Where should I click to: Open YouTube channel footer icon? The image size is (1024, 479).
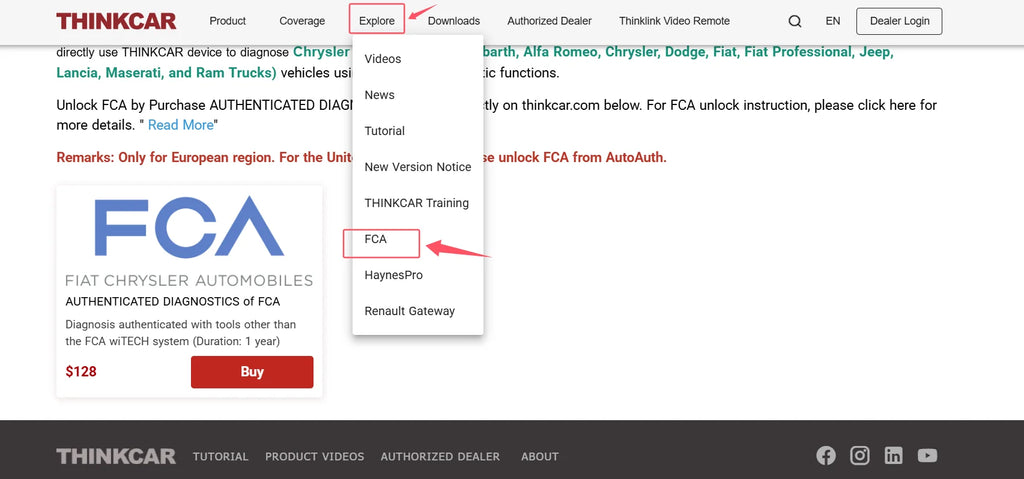(928, 456)
